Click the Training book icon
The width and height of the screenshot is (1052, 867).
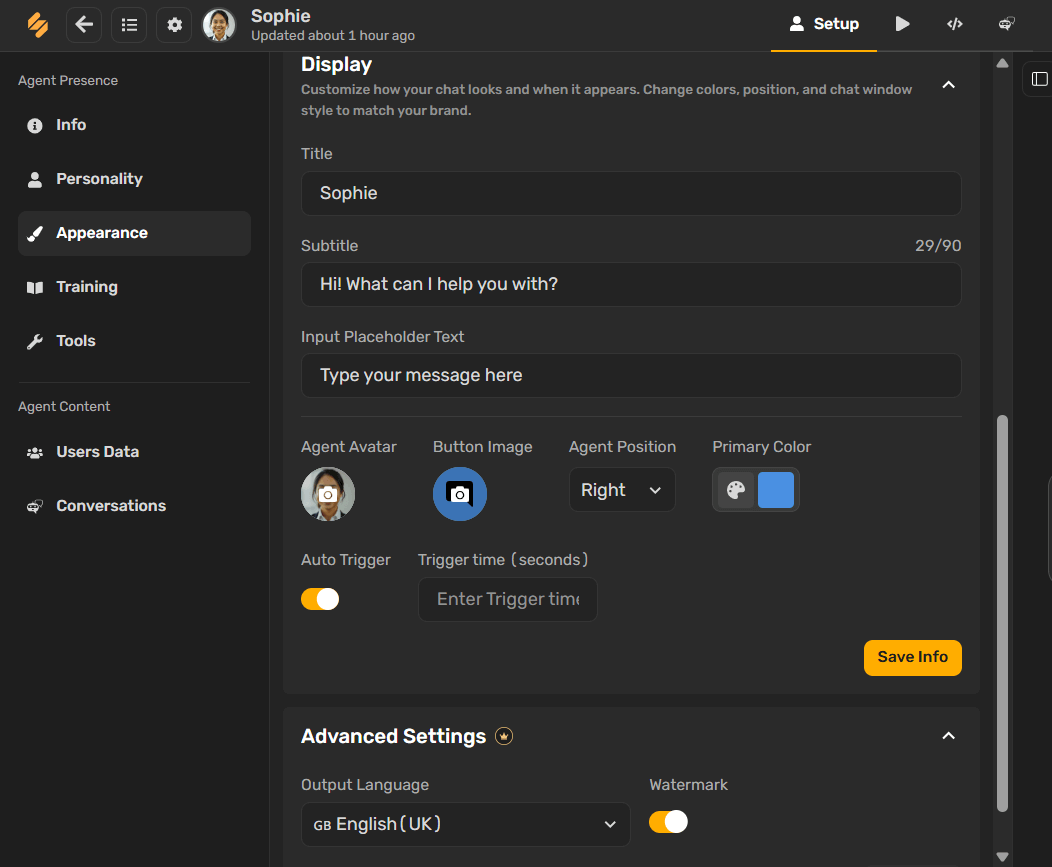pos(35,288)
